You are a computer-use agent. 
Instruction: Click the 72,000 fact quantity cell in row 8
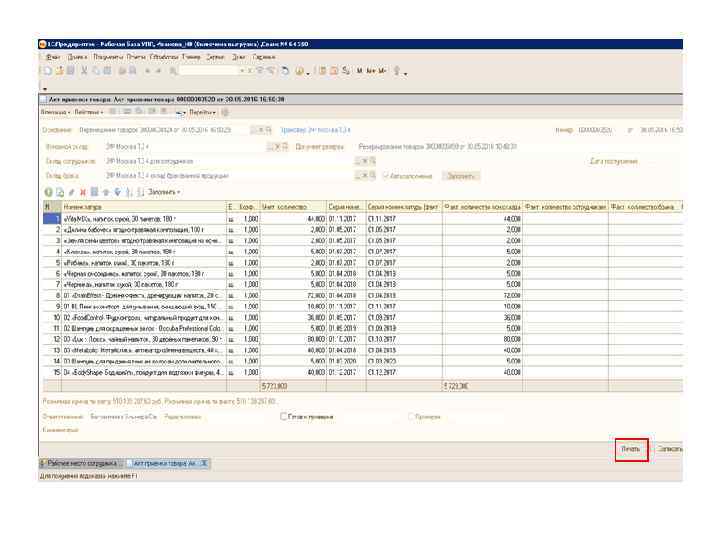click(x=483, y=295)
